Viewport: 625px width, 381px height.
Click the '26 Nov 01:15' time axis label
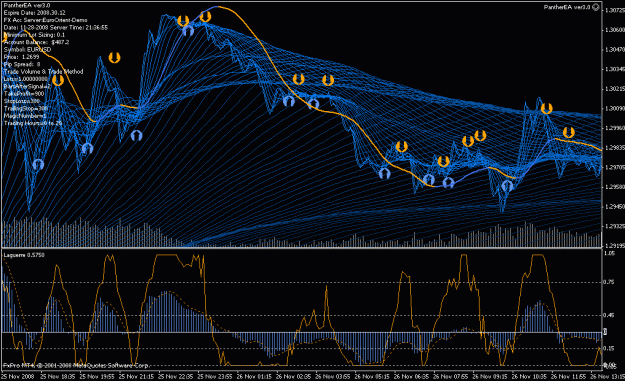(x=254, y=377)
